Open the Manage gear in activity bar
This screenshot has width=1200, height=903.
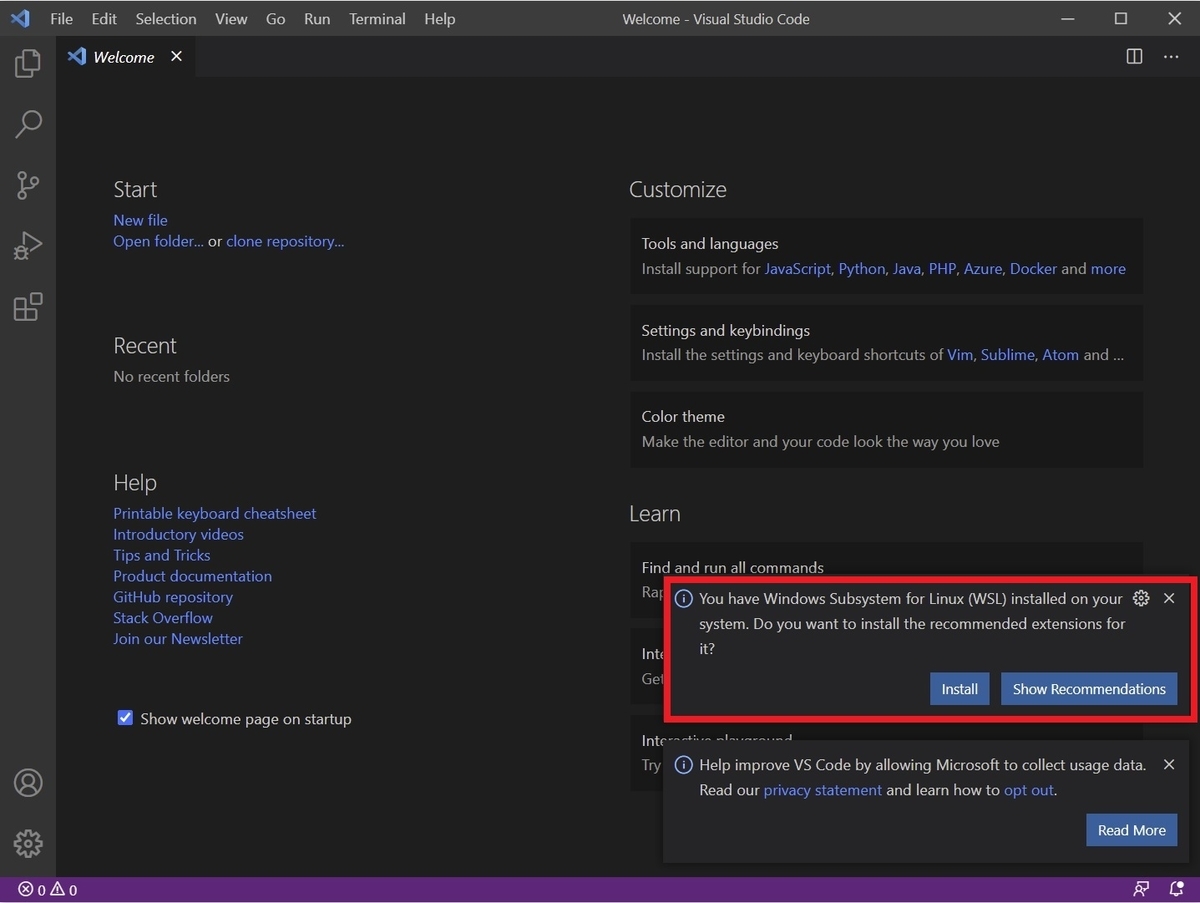tap(28, 843)
